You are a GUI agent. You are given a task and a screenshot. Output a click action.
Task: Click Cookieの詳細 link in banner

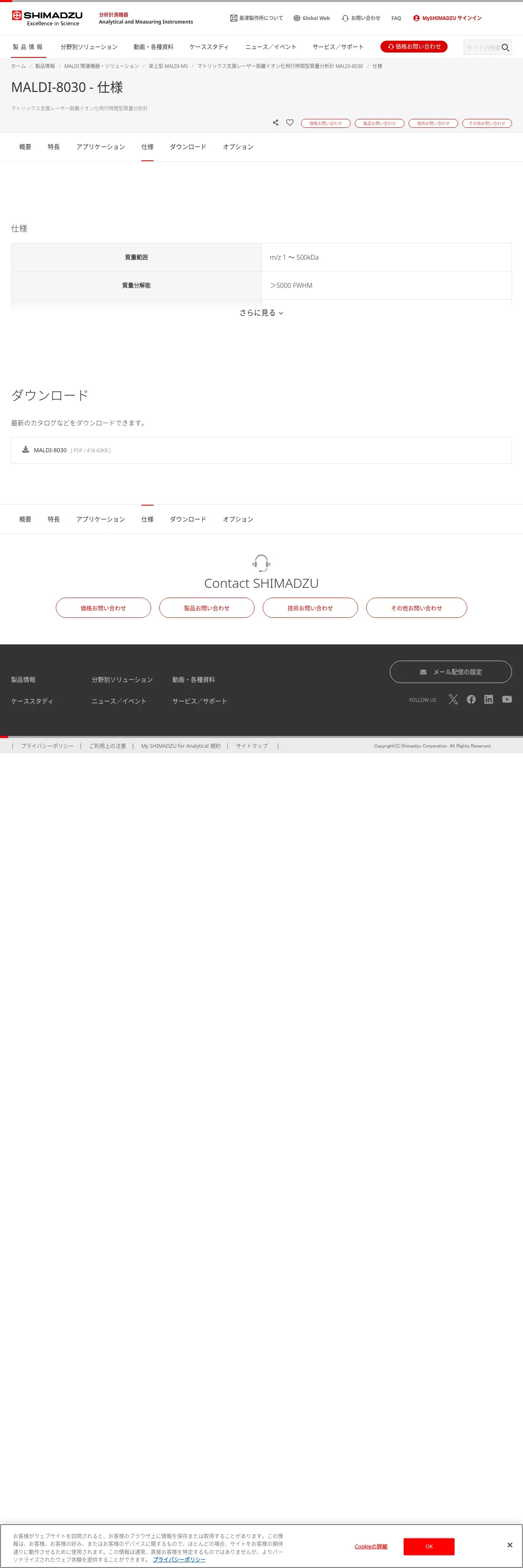371,1546
